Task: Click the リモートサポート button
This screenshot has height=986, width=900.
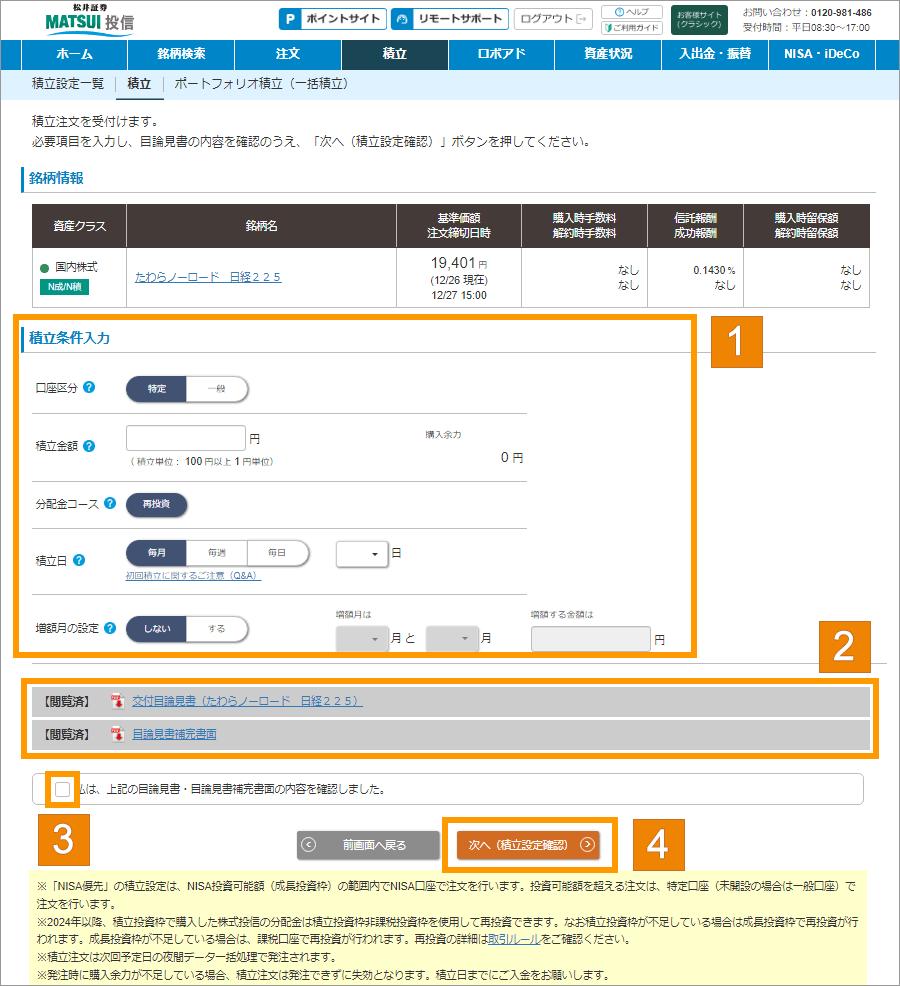Action: (450, 19)
